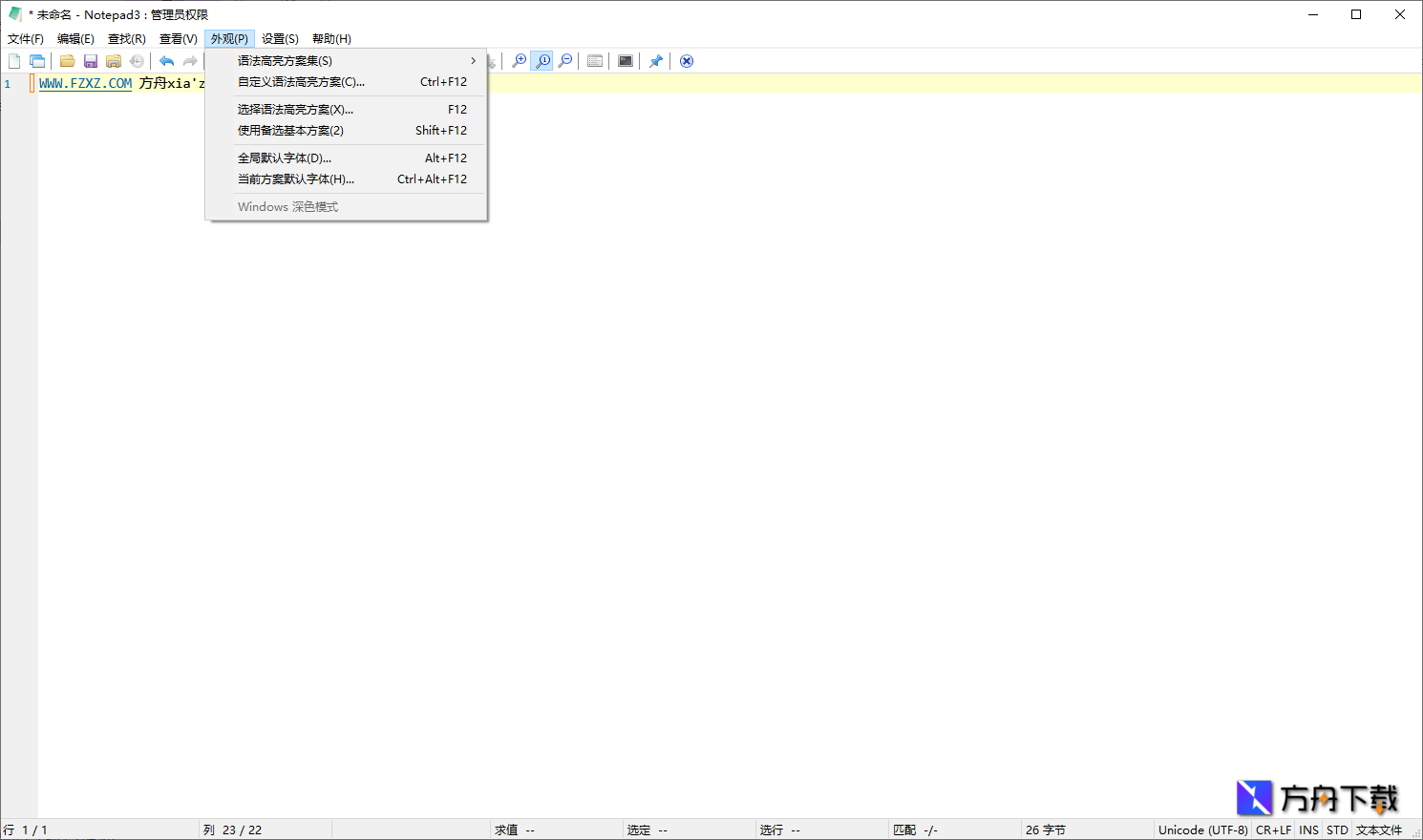Create a new file with the New icon

[14, 60]
